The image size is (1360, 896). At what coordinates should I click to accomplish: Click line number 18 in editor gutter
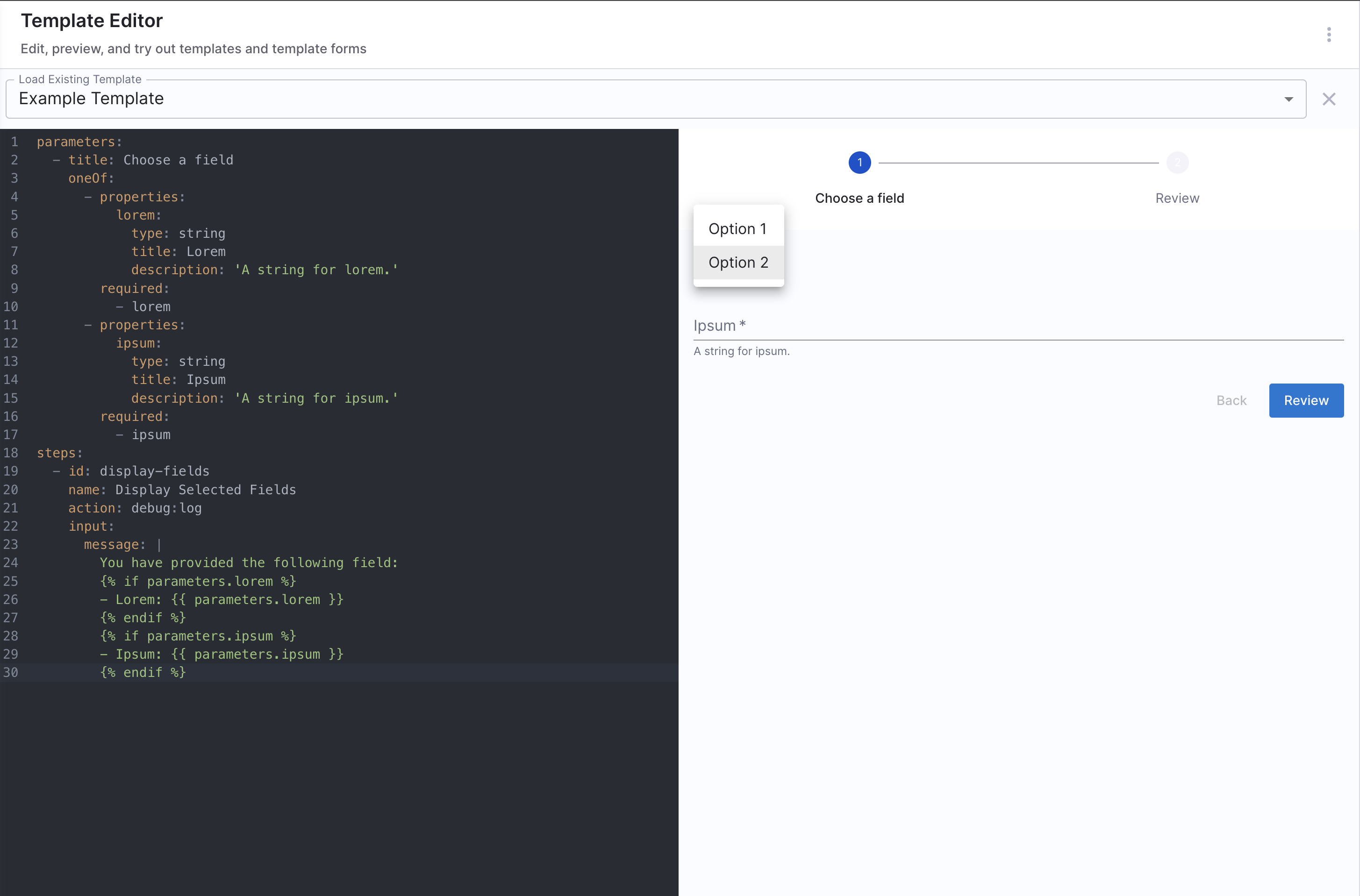tap(11, 453)
